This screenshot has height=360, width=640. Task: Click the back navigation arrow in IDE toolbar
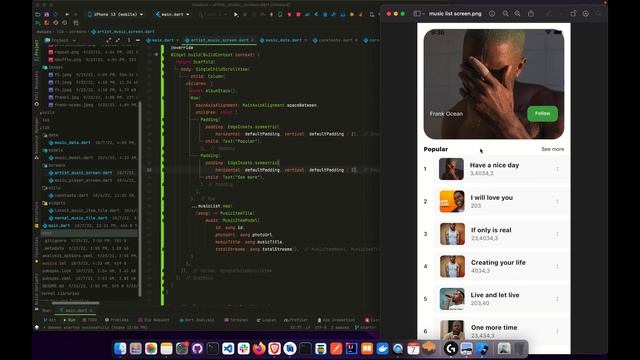(x=67, y=14)
